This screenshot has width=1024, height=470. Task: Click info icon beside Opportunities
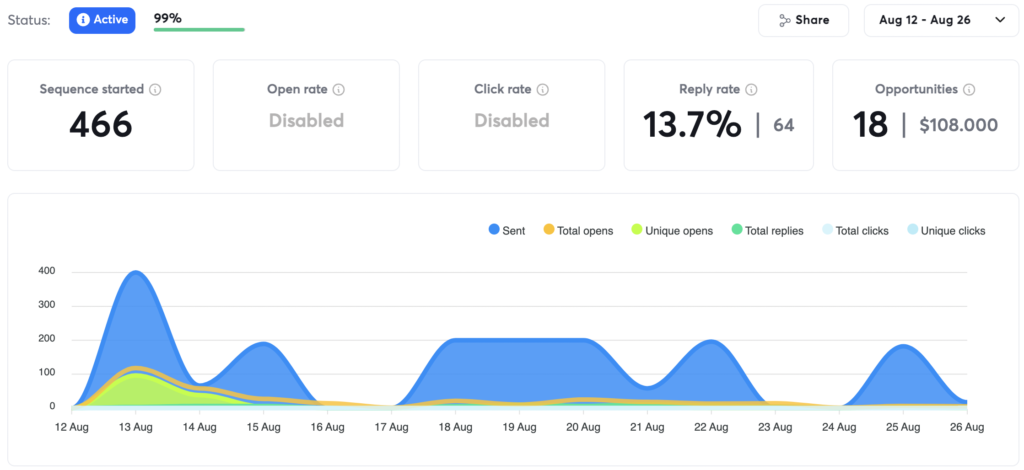pos(969,89)
